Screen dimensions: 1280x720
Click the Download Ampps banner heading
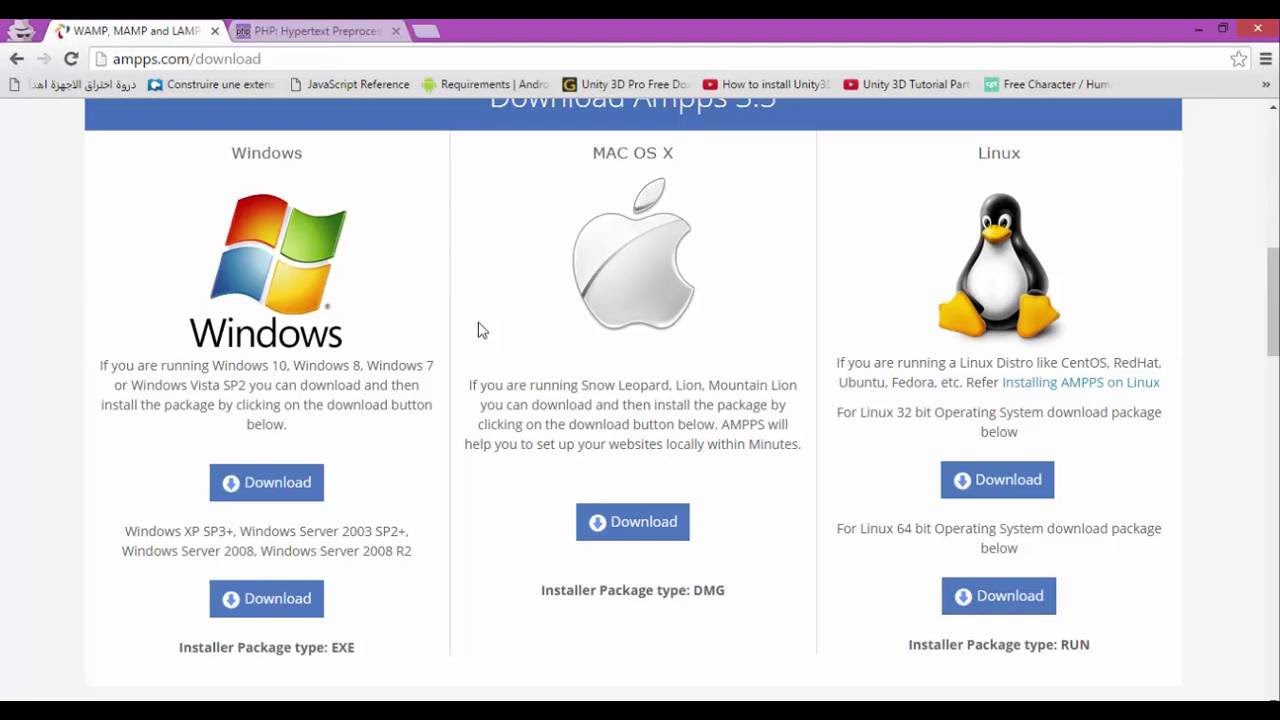pyautogui.click(x=633, y=102)
